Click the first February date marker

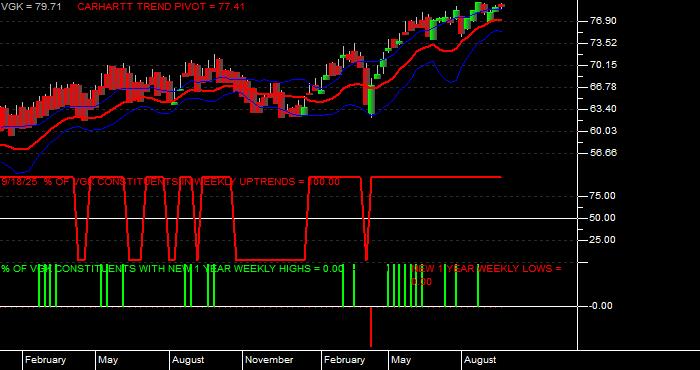click(x=45, y=360)
